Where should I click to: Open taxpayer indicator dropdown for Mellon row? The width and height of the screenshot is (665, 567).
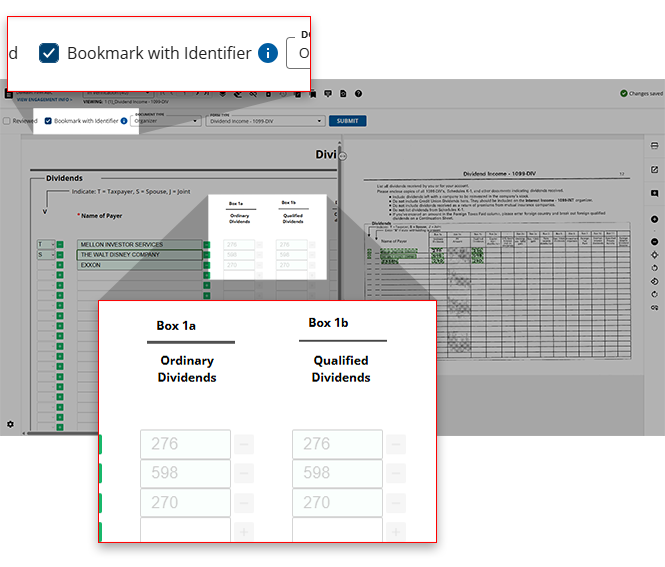[45, 244]
